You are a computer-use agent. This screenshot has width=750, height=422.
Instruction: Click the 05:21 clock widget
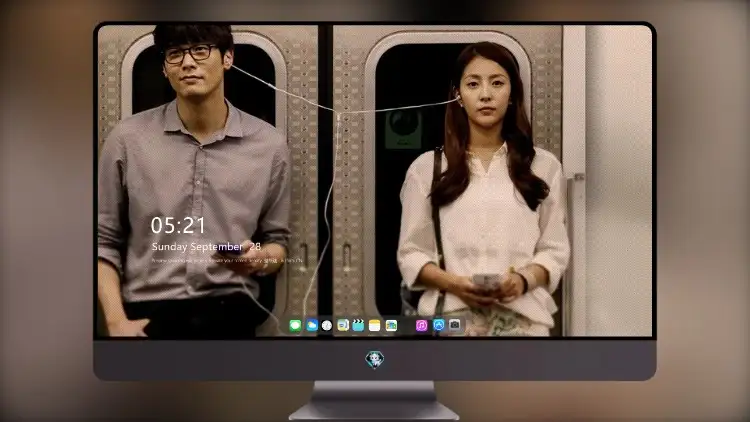click(x=178, y=225)
